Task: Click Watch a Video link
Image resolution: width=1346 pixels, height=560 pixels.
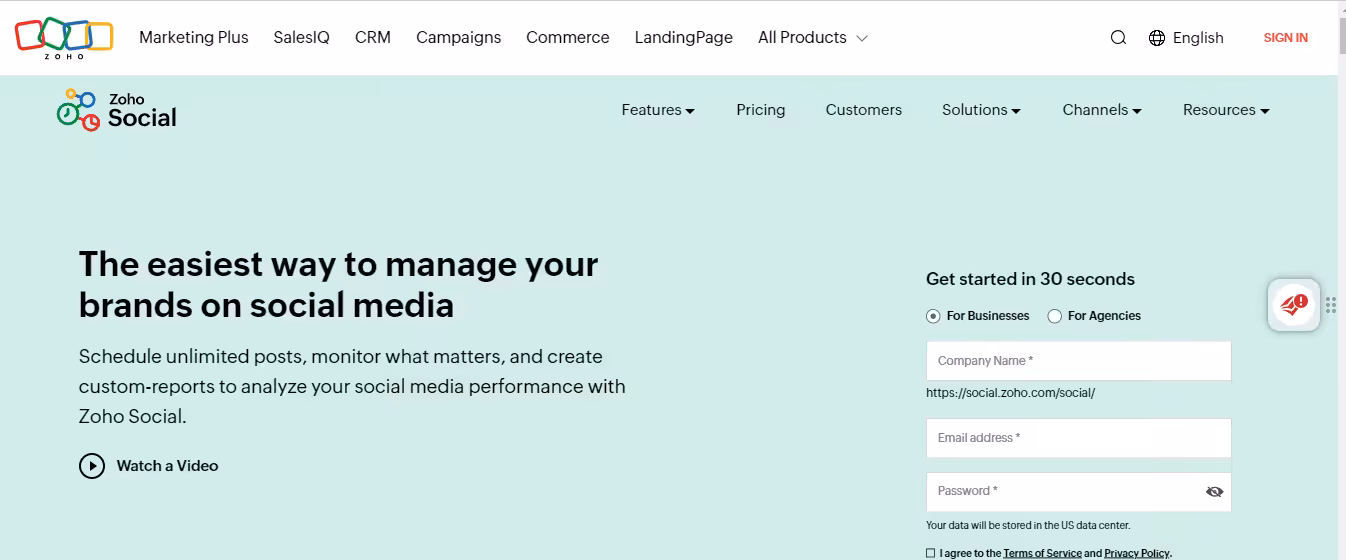Action: (x=167, y=466)
